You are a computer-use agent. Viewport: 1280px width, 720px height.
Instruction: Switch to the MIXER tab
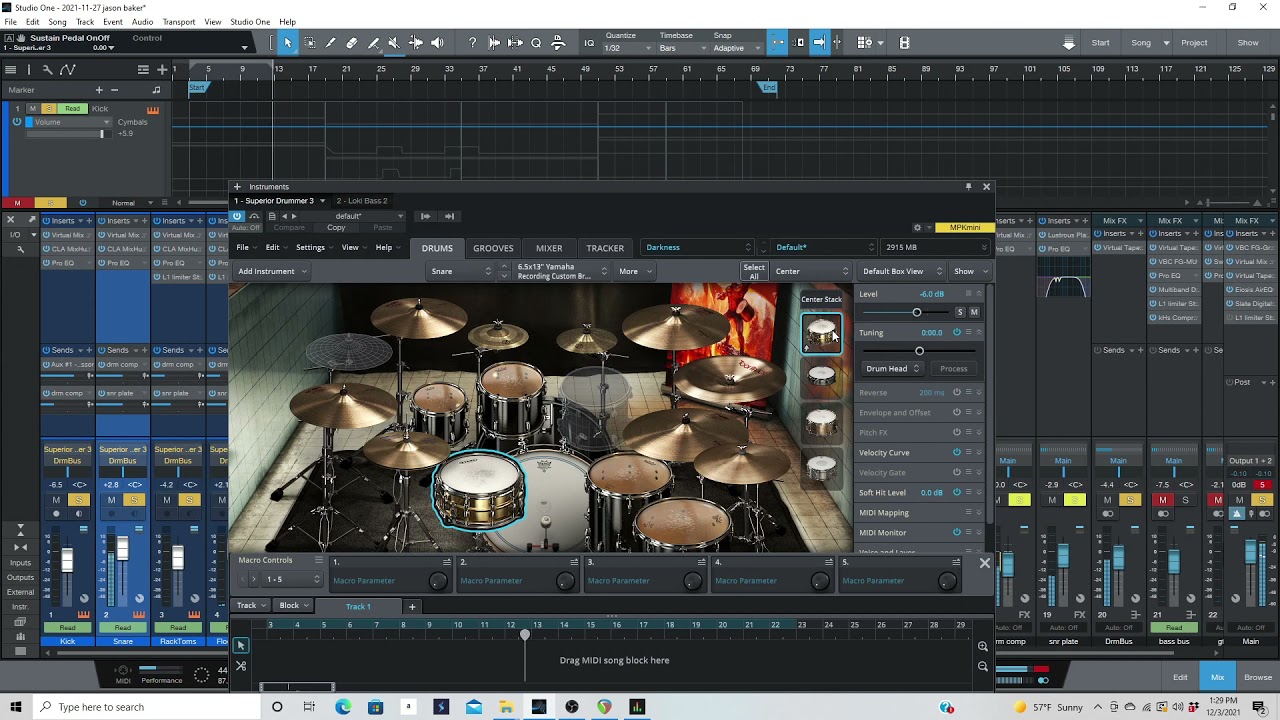tap(549, 248)
